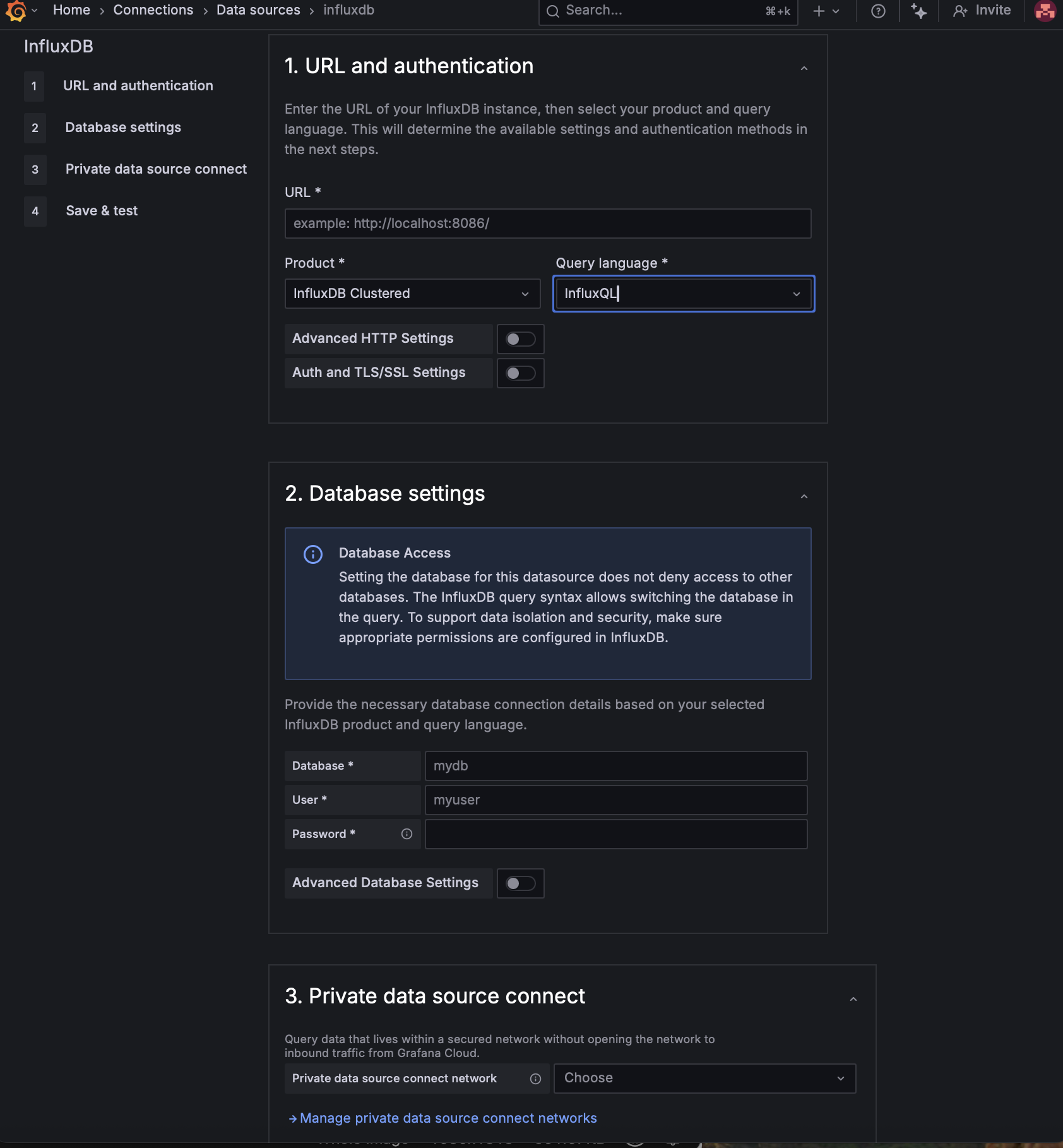Open Connections breadcrumb

pos(153,10)
